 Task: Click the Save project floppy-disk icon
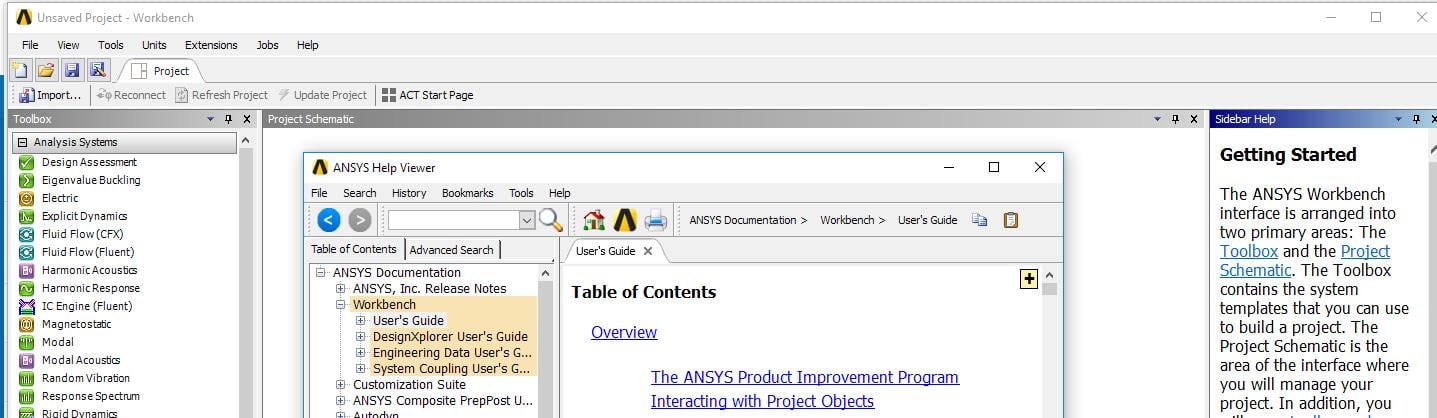click(72, 70)
